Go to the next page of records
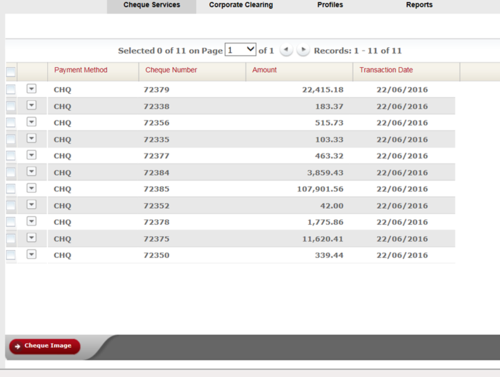 [x=303, y=50]
